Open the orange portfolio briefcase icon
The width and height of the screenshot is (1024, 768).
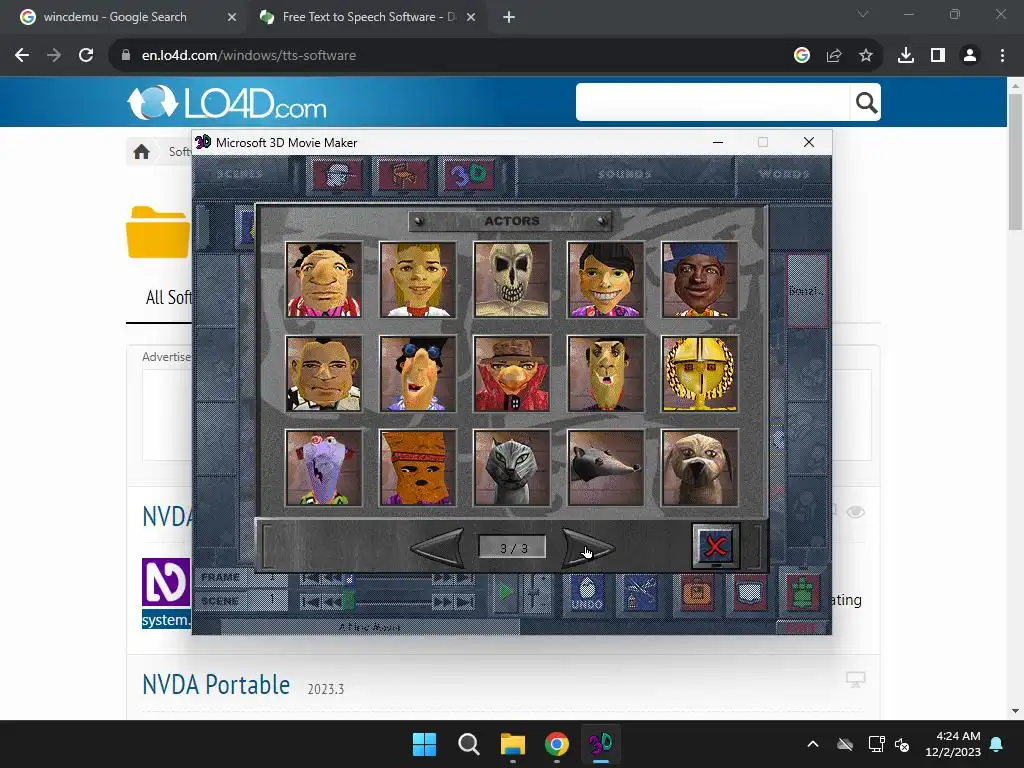coord(697,593)
